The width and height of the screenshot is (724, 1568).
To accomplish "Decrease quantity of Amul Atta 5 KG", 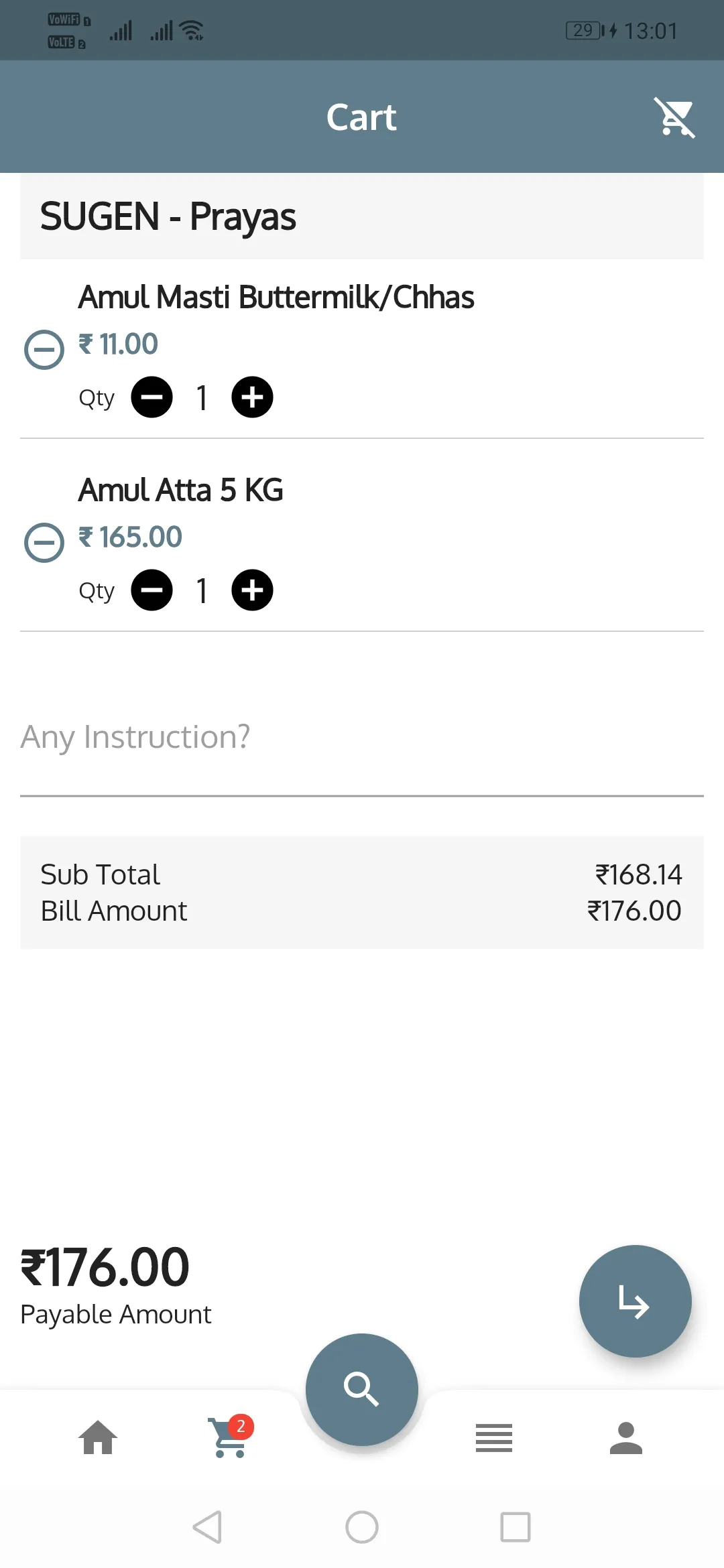I will (152, 590).
